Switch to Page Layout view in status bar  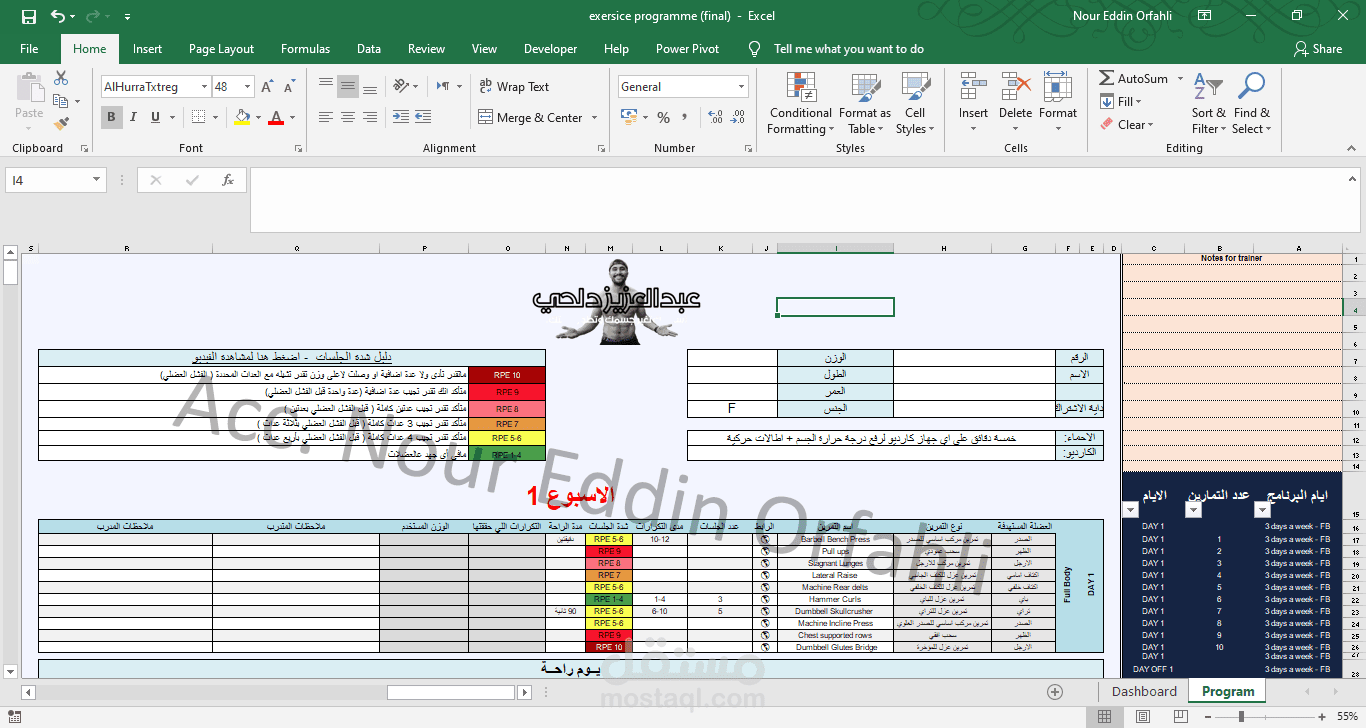(x=1143, y=716)
